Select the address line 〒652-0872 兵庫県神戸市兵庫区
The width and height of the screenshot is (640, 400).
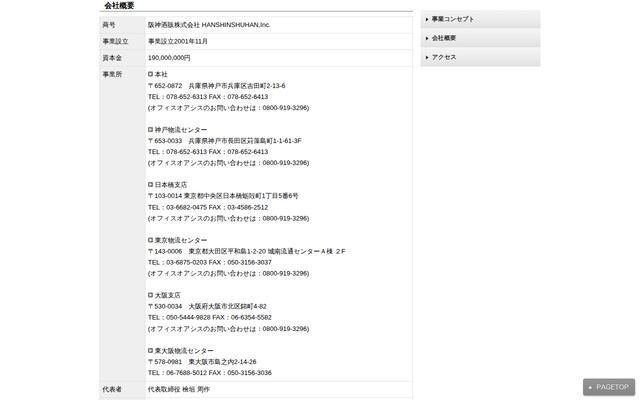(x=216, y=86)
